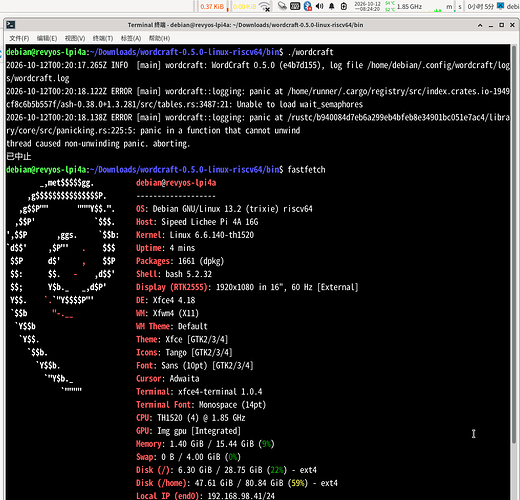Roll up the terminal window with the up-arrow button
Image resolution: width=520 pixels, height=500 pixels.
(x=480, y=25)
